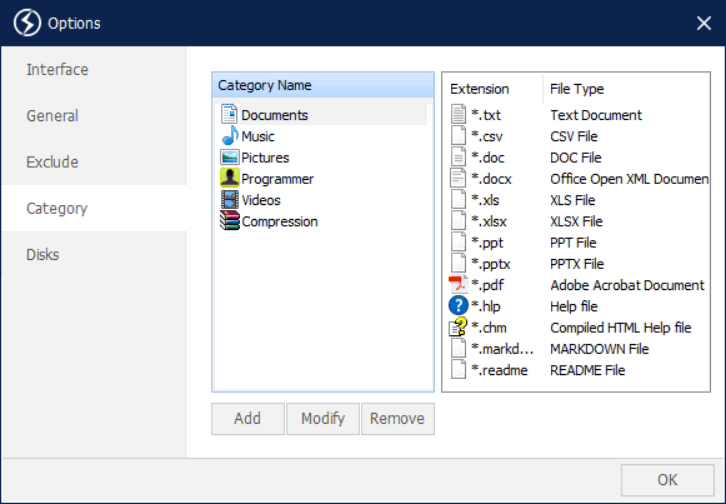Click the README File entry
This screenshot has width=726, height=504.
coord(588,370)
